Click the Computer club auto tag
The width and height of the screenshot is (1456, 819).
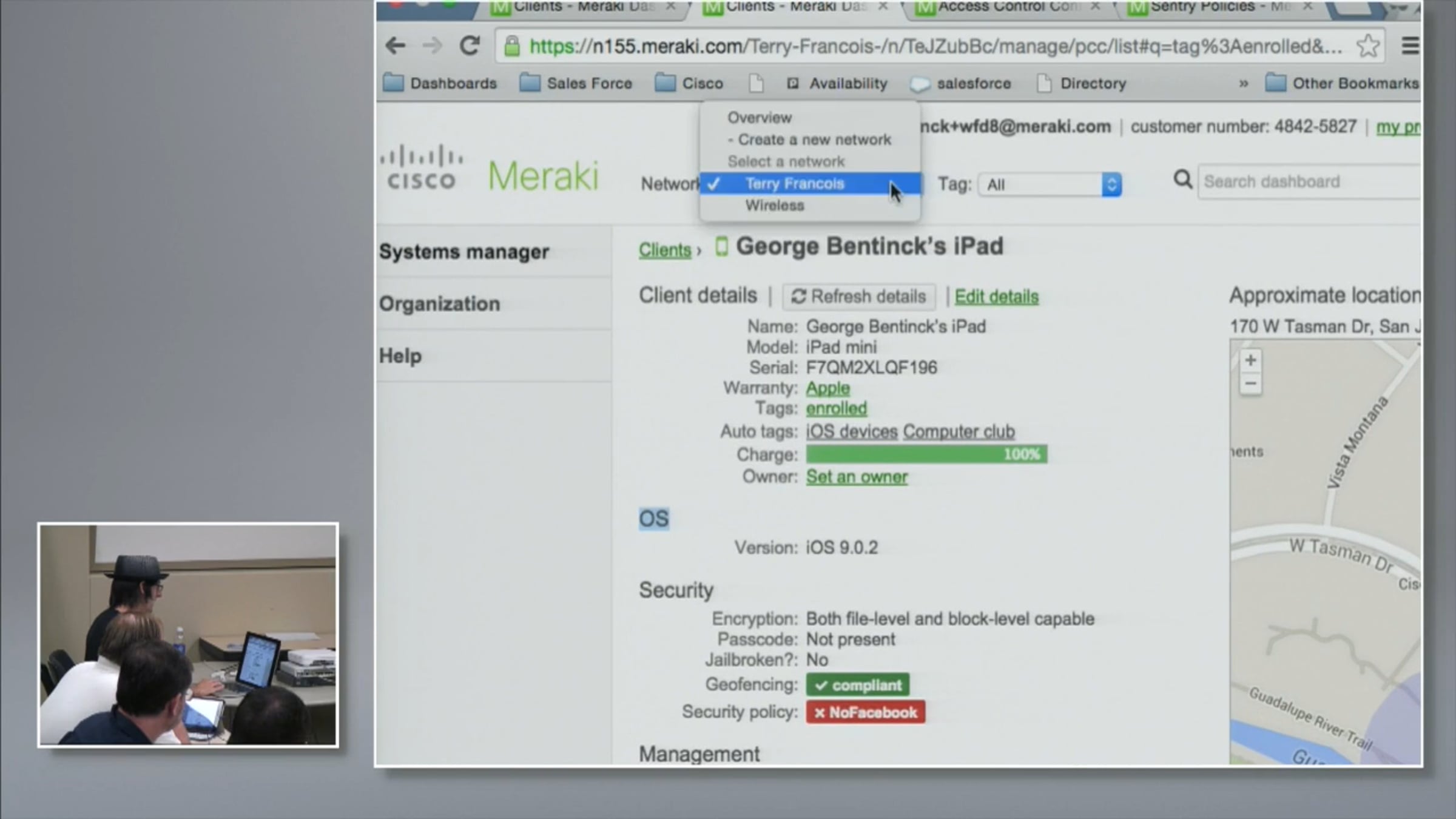959,432
